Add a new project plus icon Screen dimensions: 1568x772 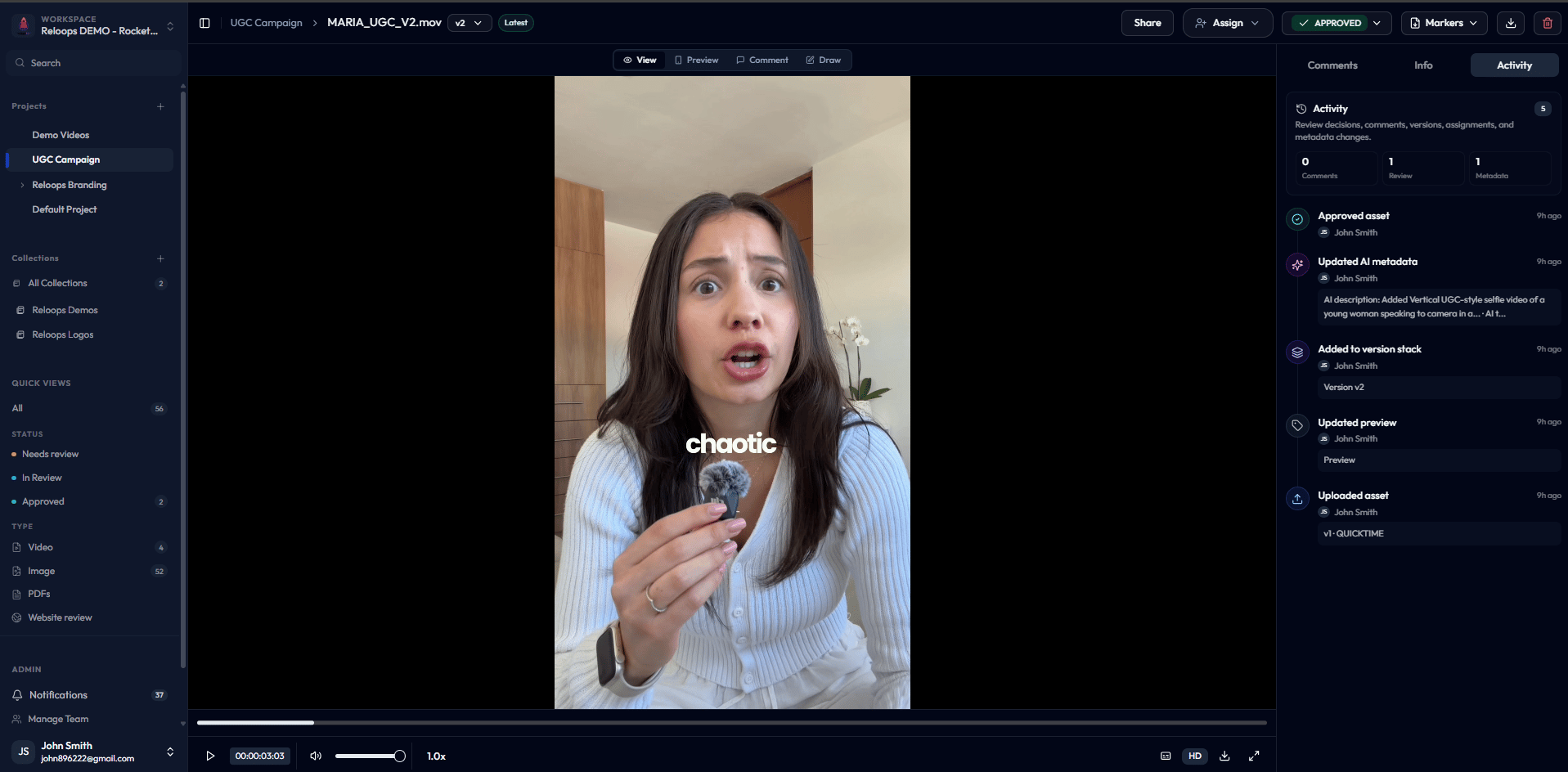click(x=160, y=106)
